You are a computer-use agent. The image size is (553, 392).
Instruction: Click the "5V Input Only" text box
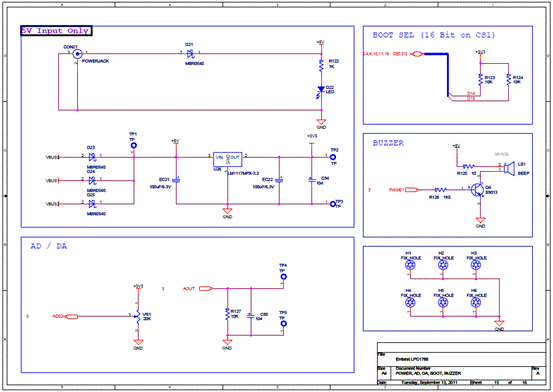pos(56,31)
